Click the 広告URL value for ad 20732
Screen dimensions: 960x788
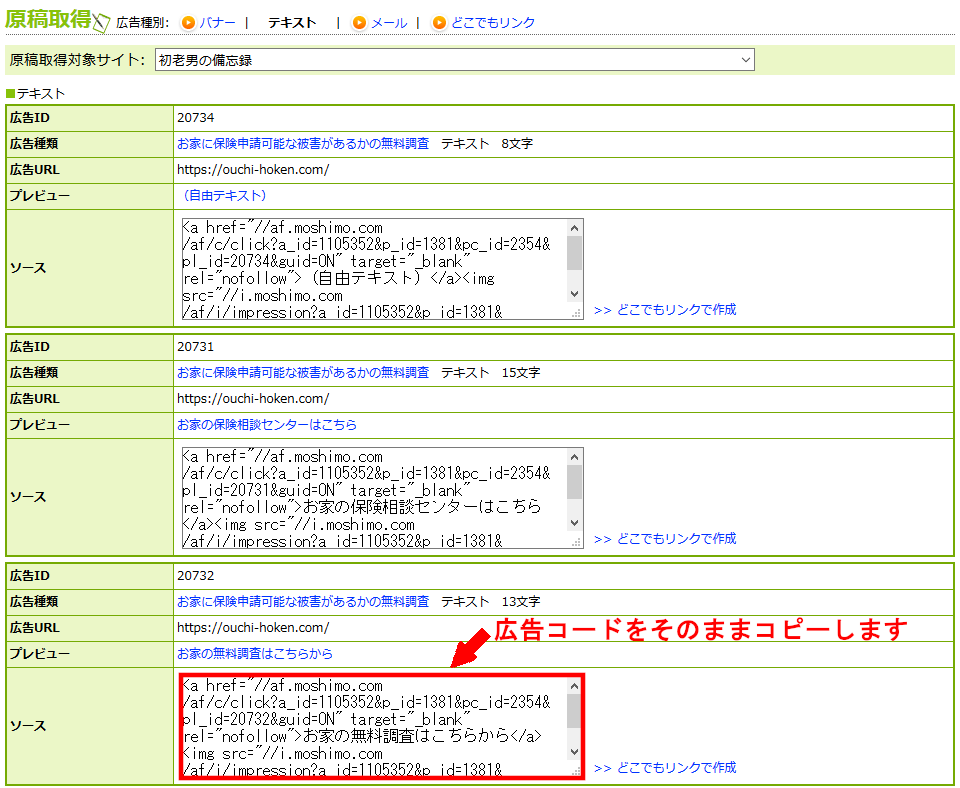pyautogui.click(x=253, y=628)
